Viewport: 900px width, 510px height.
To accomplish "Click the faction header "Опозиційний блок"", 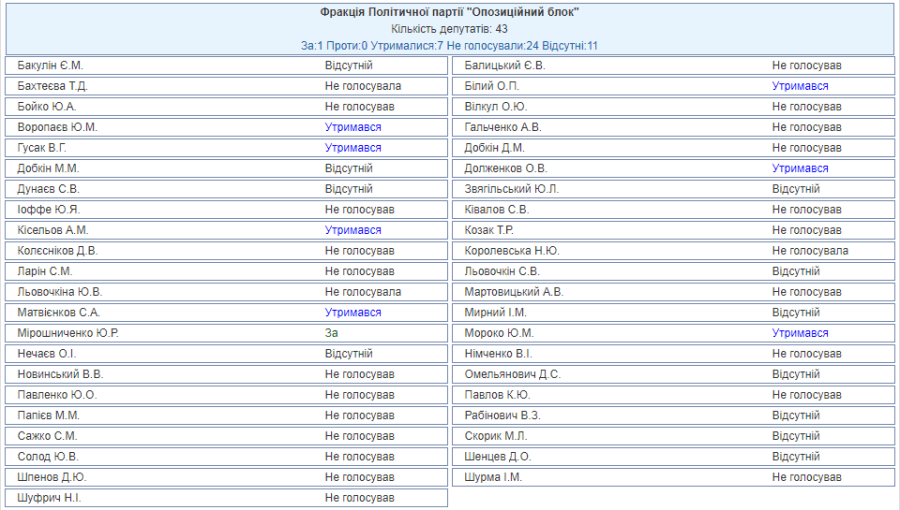I will (x=449, y=12).
